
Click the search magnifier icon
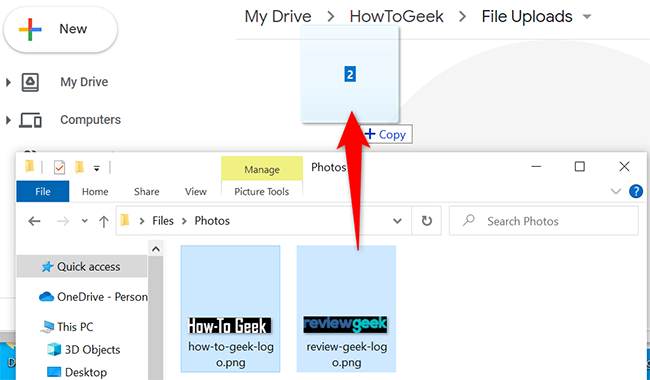tap(468, 220)
